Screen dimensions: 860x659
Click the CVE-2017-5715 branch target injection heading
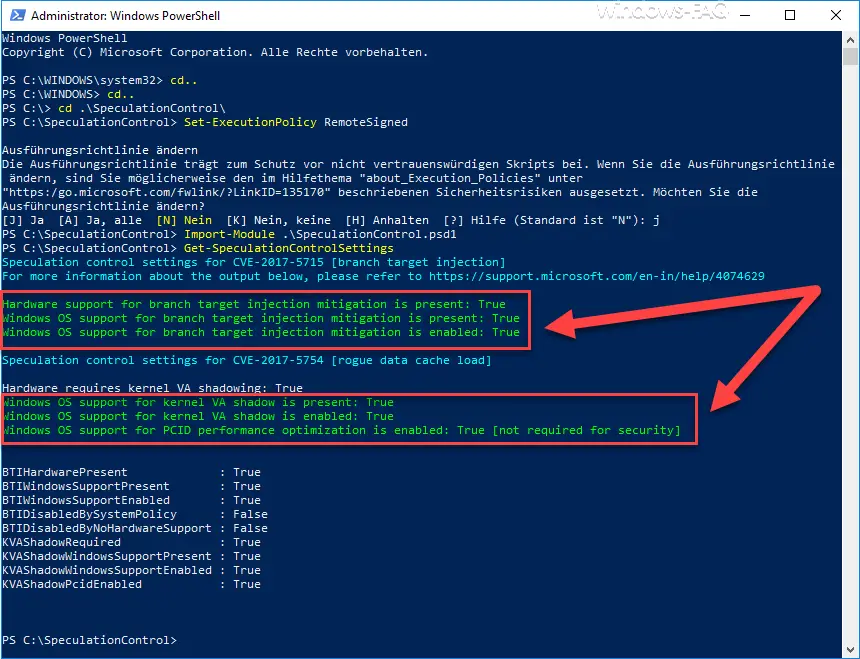[x=253, y=263]
